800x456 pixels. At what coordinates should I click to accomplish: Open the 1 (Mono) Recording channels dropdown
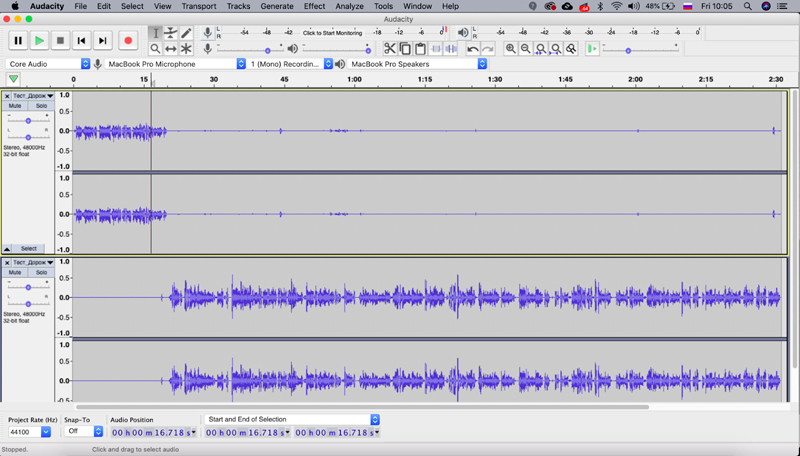[290, 64]
